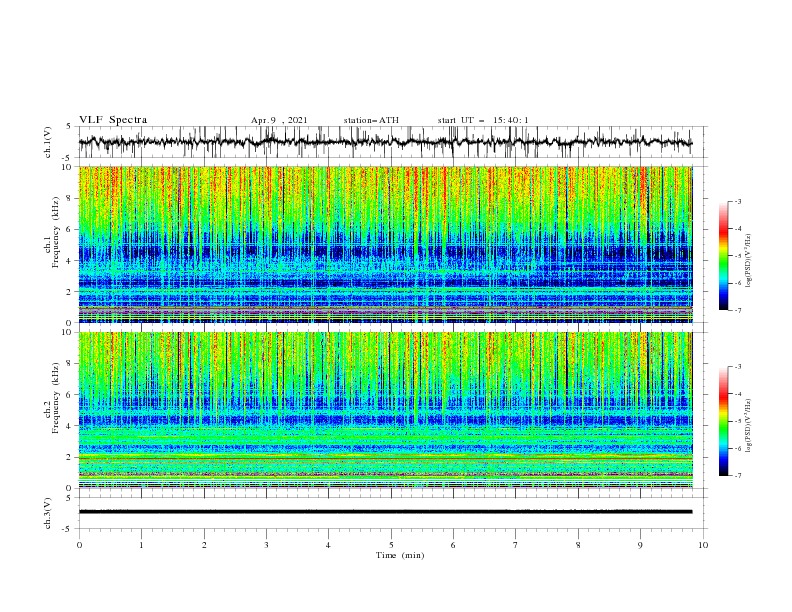The width and height of the screenshot is (792, 612).
Task: Click inside the ch.1 spectrogram panel
Action: 385,245
